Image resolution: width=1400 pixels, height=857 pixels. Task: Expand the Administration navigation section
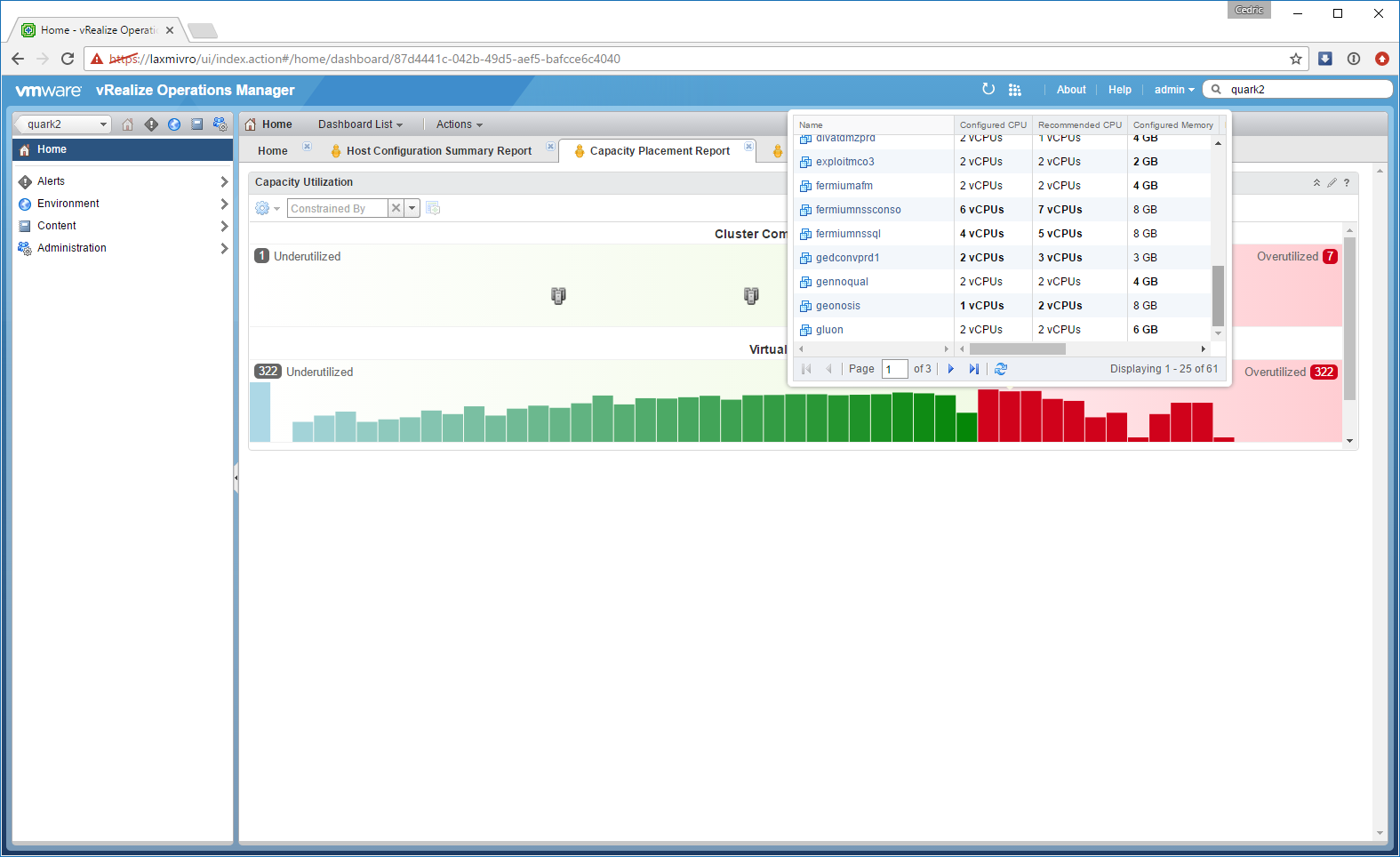point(224,248)
